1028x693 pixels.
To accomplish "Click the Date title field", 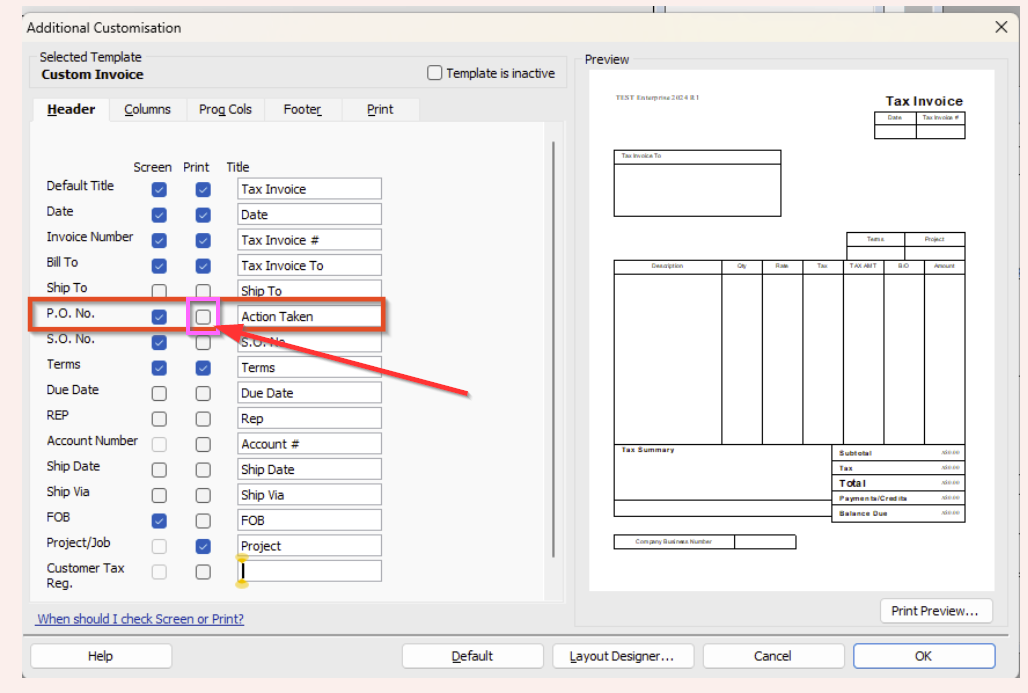I will [x=309, y=214].
